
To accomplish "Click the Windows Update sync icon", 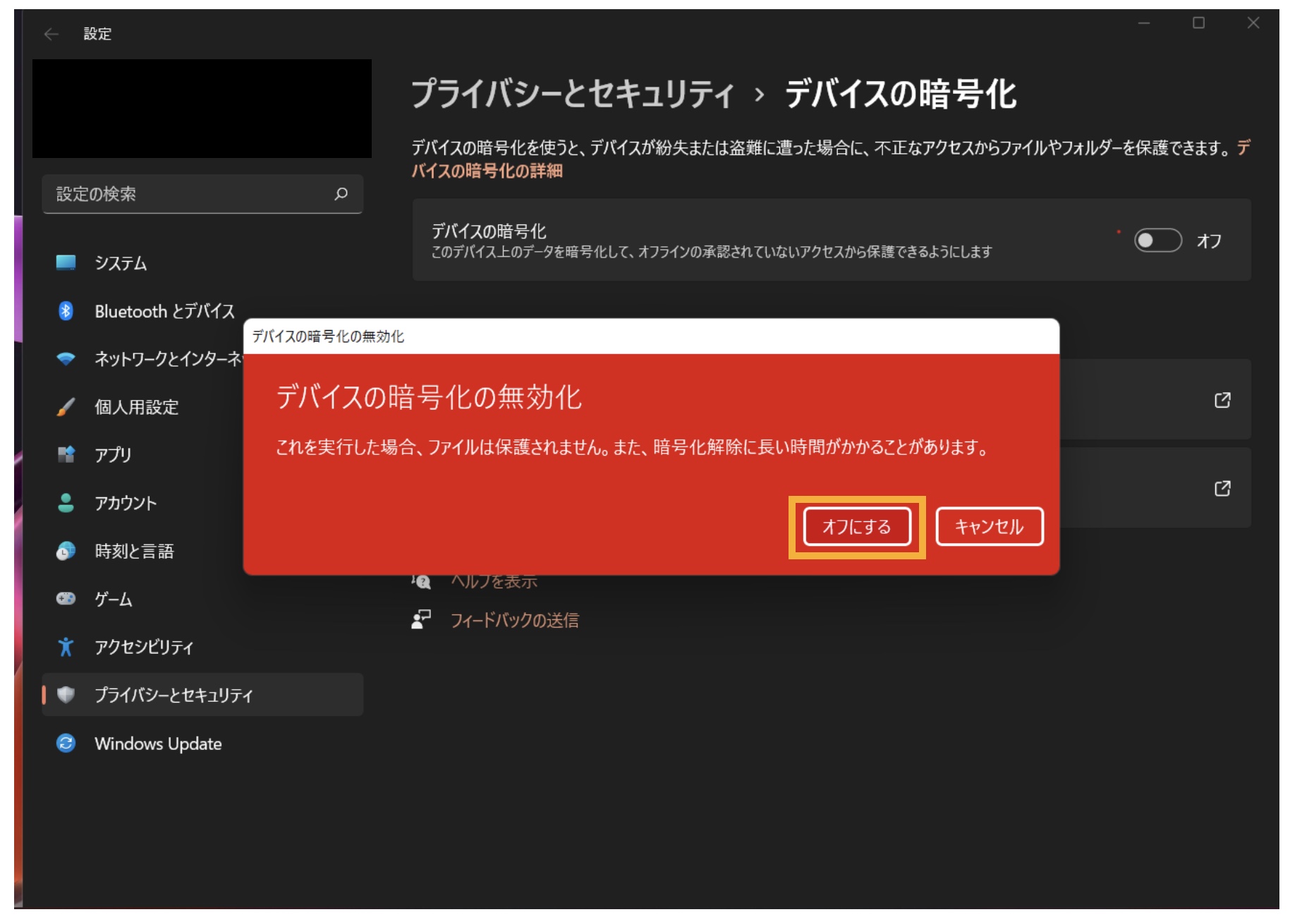I will [x=66, y=743].
